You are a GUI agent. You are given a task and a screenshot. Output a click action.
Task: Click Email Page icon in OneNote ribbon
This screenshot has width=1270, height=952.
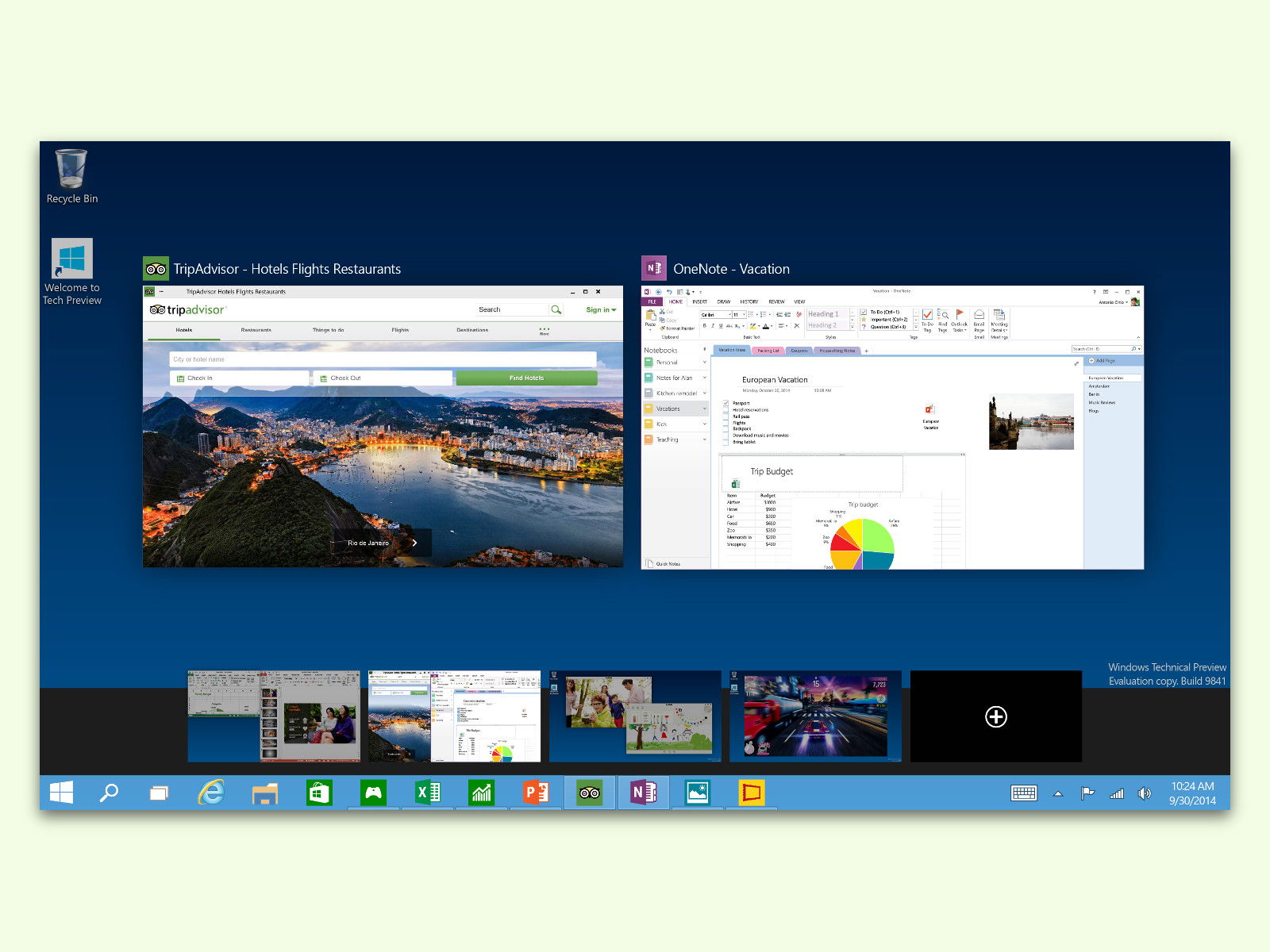[979, 322]
